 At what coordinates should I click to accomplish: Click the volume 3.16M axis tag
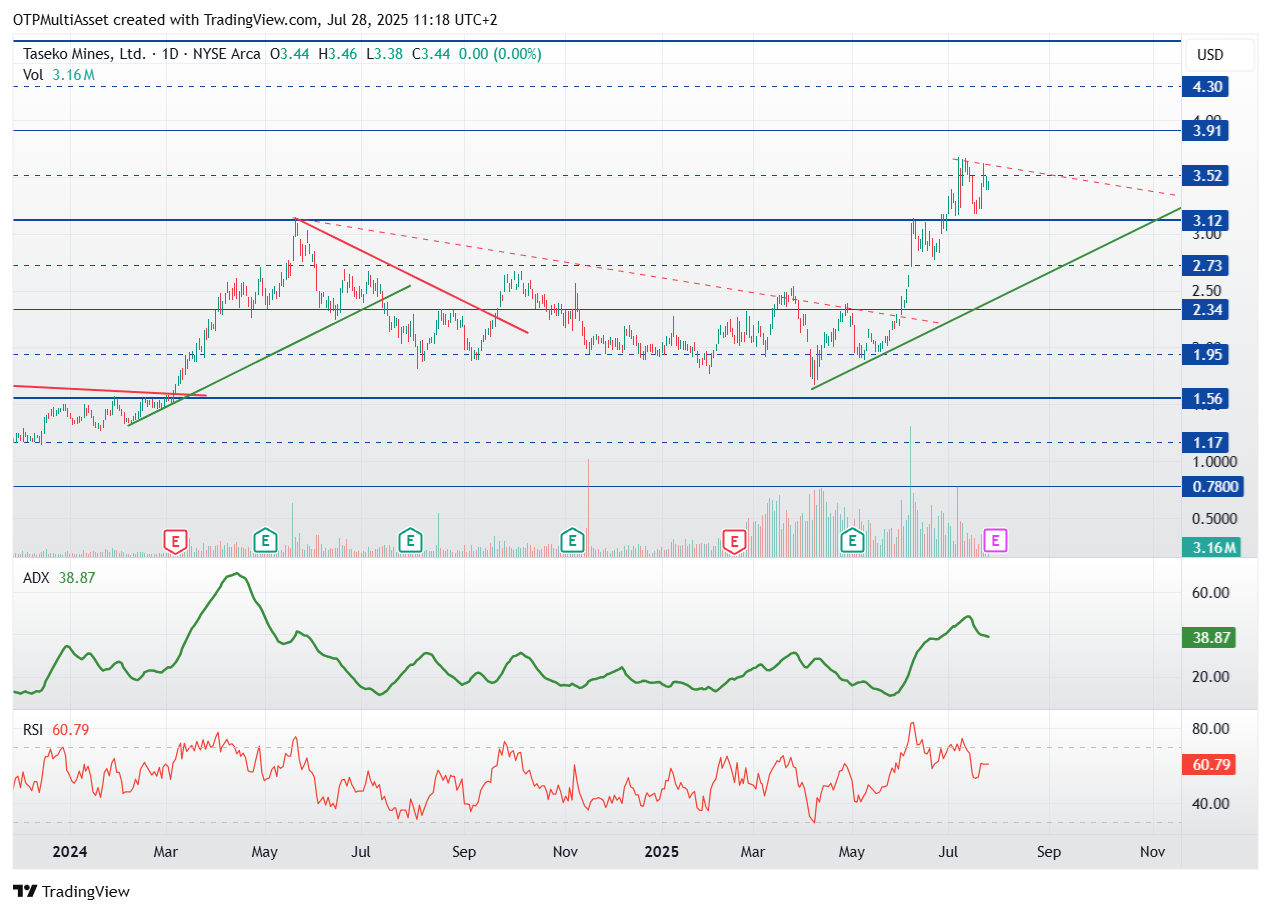point(1209,547)
